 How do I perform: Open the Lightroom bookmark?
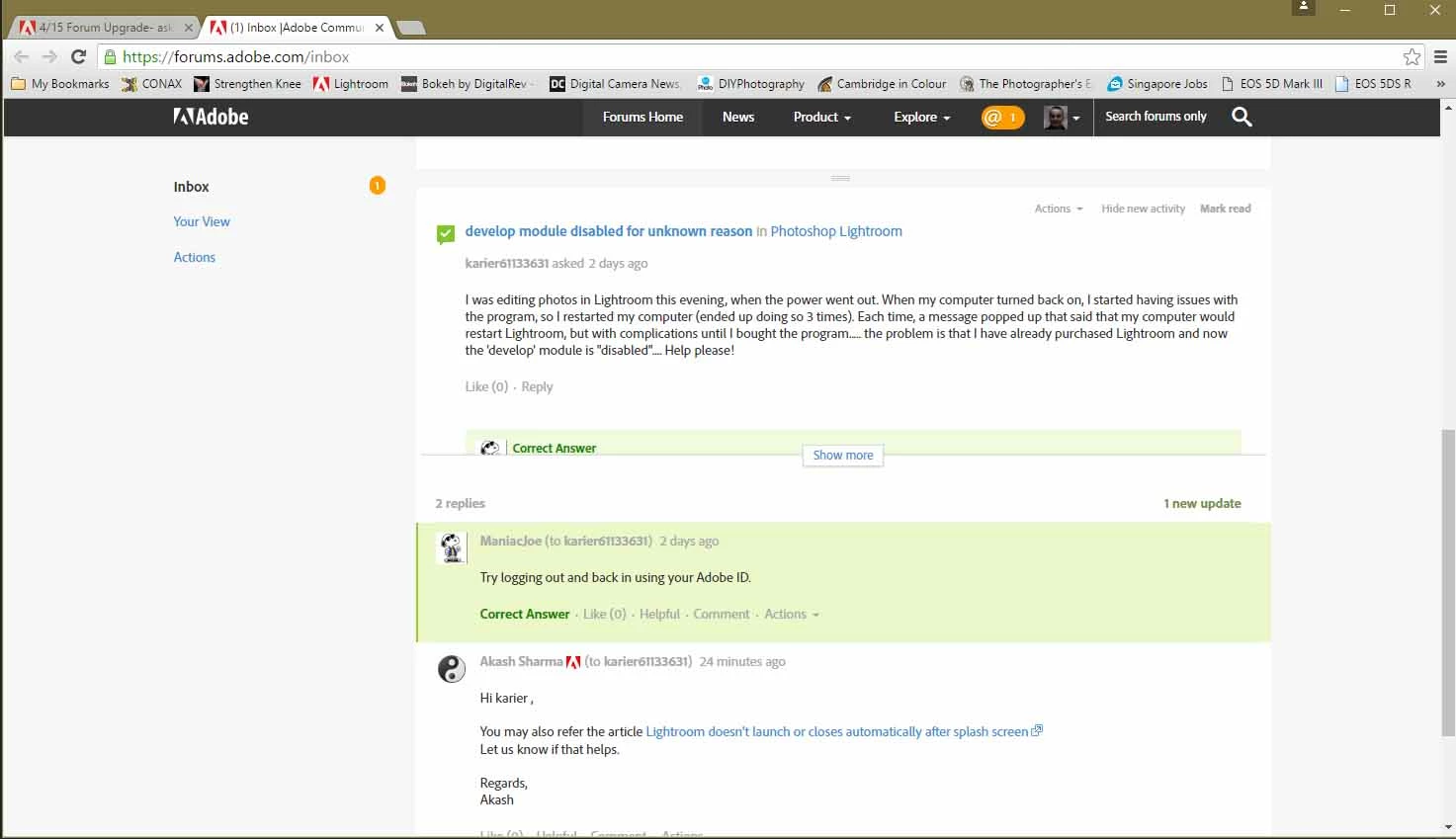coord(351,84)
